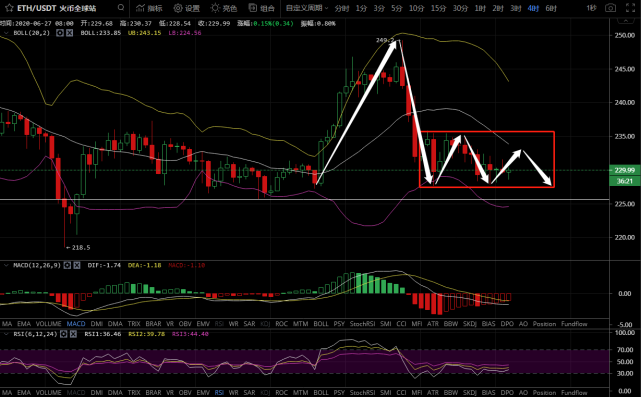The height and width of the screenshot is (397, 641).
Task: Open the 组合 layout option
Action: [261, 8]
